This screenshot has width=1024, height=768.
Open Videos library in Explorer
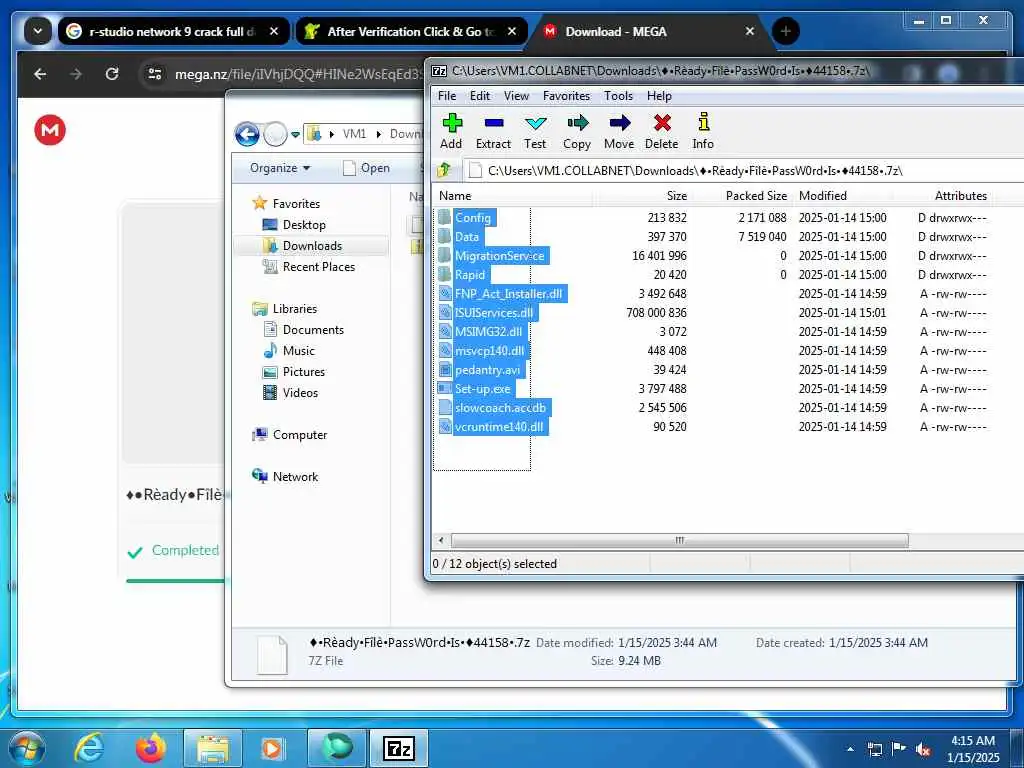(x=300, y=392)
